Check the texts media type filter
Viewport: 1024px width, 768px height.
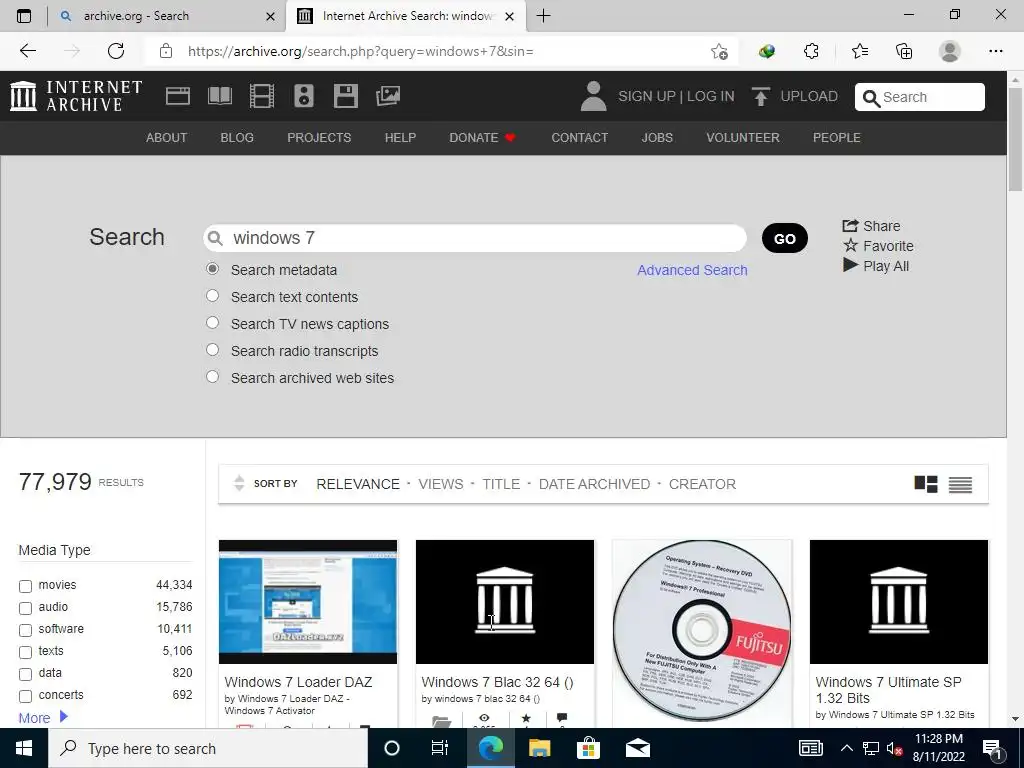click(25, 652)
